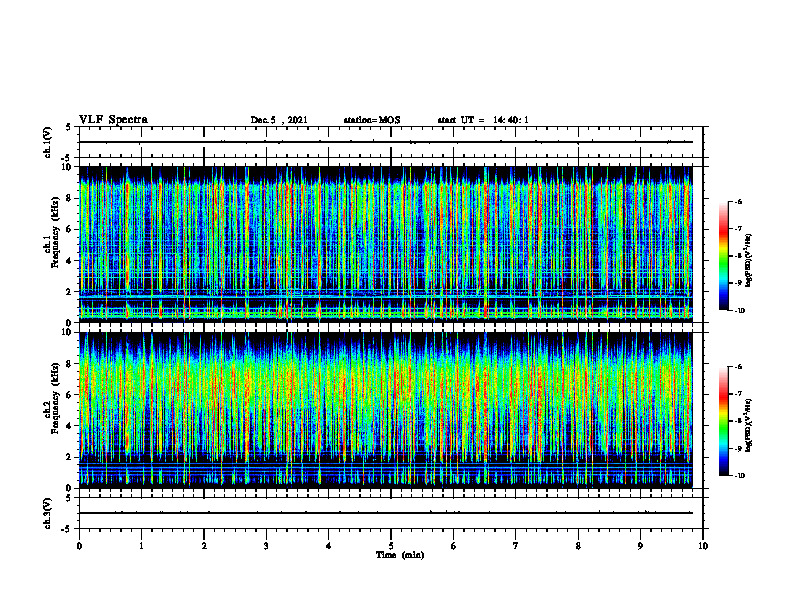Click the ch.3(V) waveform axis label
The height and width of the screenshot is (612, 792).
pos(48,513)
